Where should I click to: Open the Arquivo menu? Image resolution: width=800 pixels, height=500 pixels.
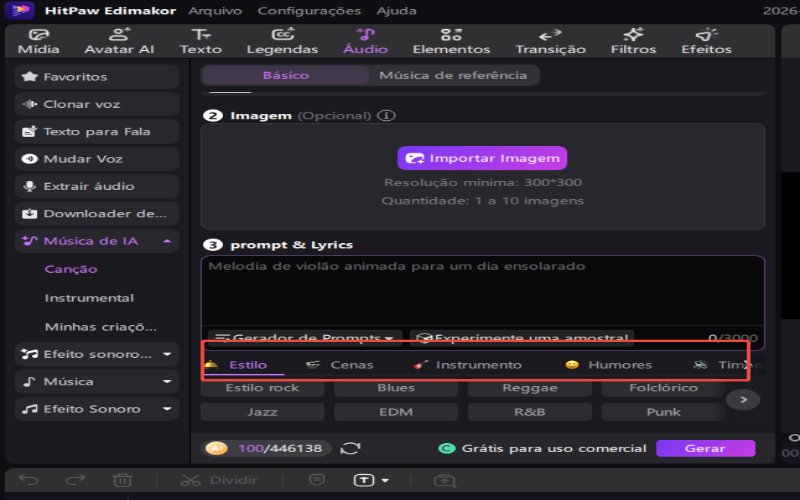[215, 10]
